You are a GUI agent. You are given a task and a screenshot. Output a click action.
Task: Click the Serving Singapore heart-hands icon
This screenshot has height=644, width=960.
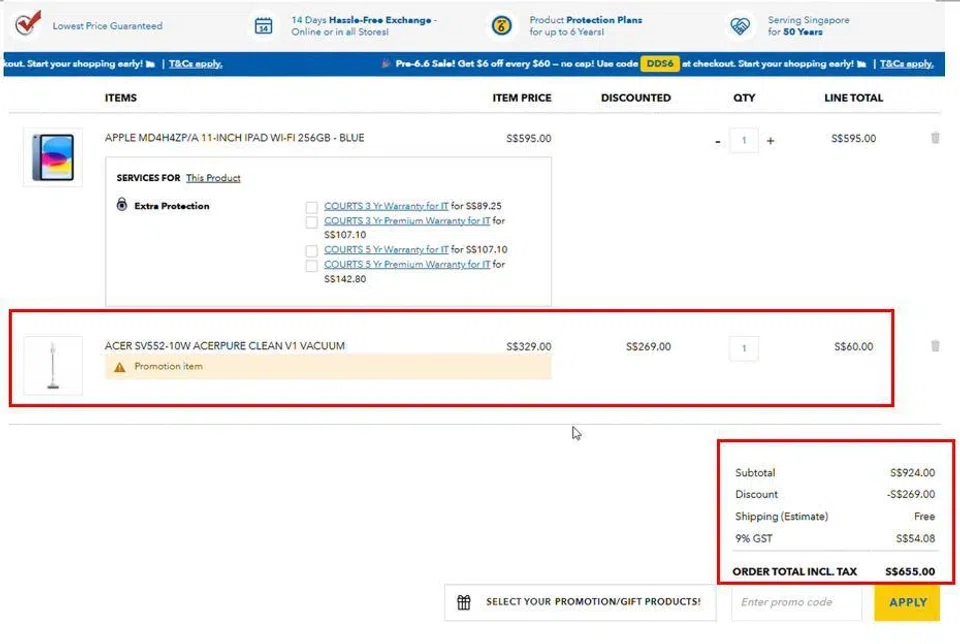(x=740, y=24)
